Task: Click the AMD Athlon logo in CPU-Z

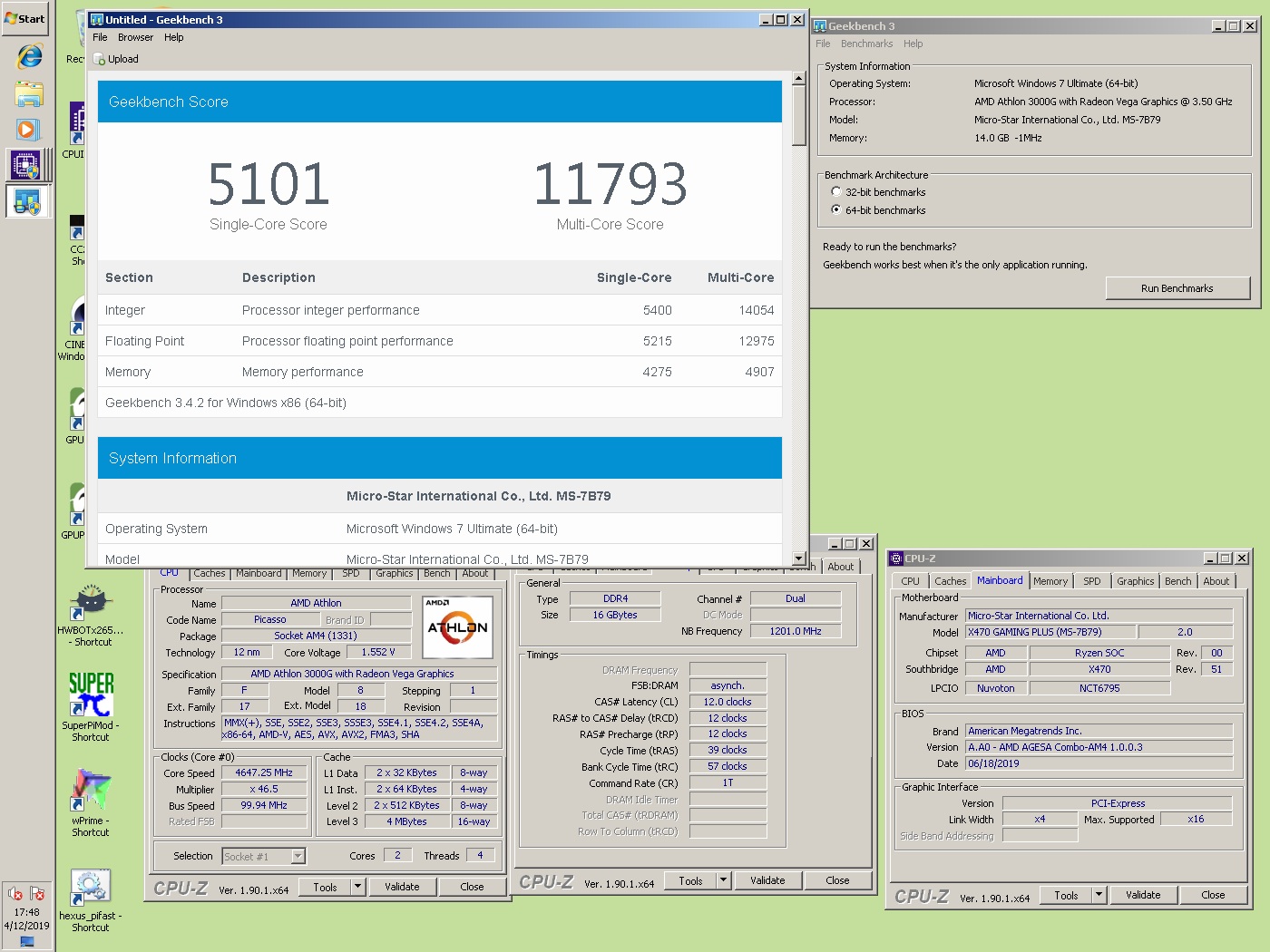Action: coord(458,627)
